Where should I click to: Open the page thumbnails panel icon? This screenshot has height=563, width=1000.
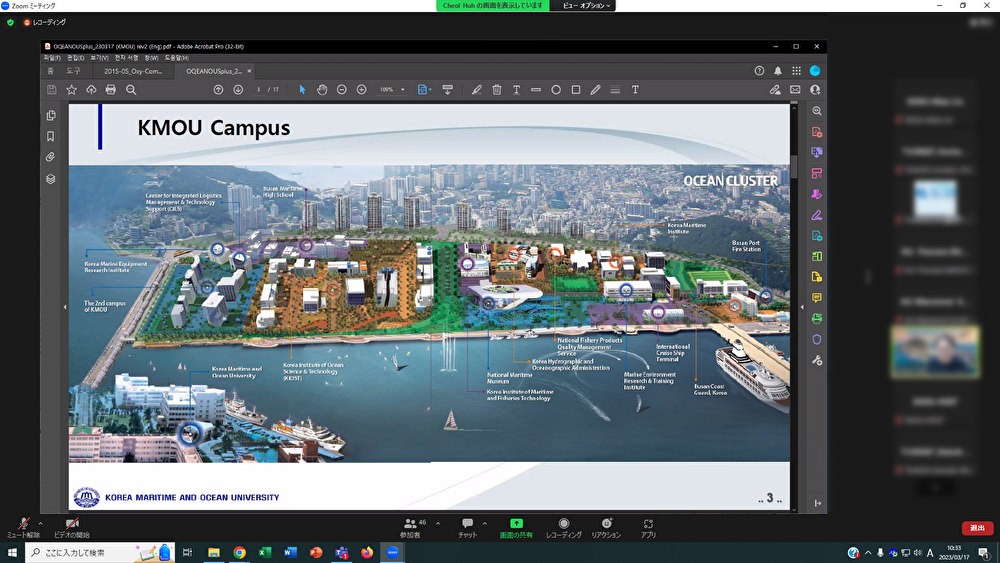point(50,115)
